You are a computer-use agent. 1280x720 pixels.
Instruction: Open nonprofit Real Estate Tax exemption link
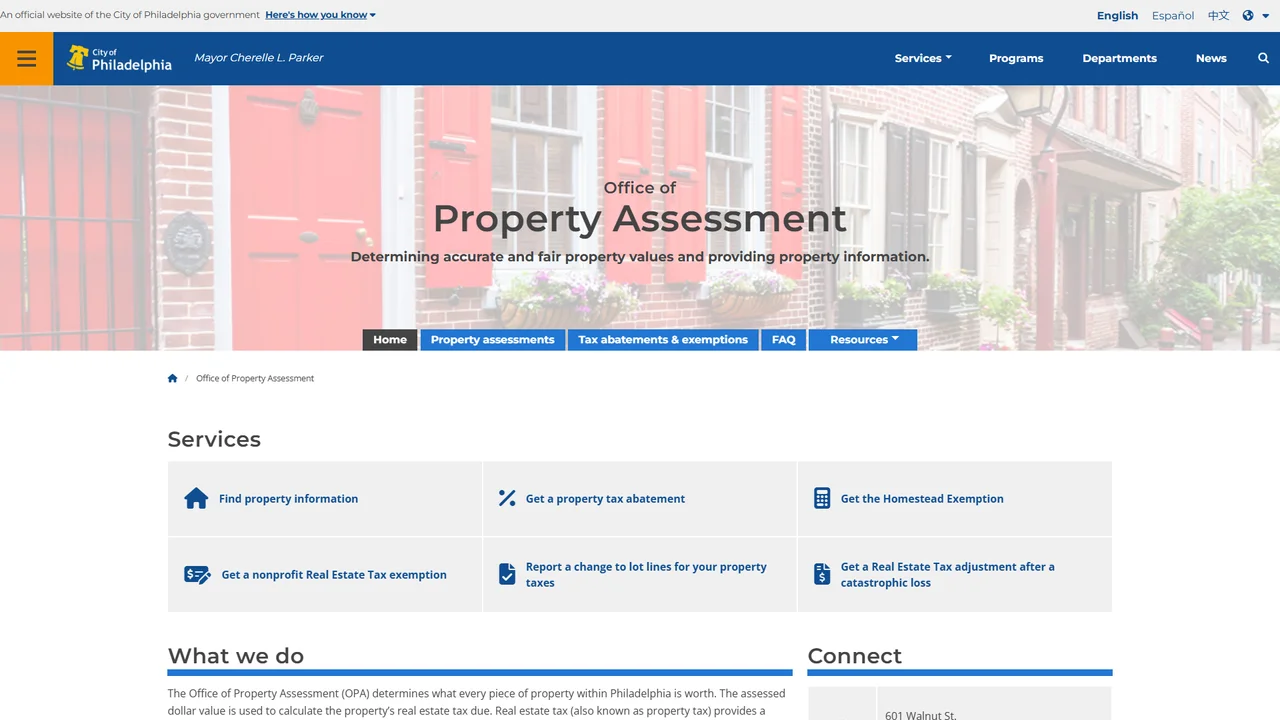334,575
